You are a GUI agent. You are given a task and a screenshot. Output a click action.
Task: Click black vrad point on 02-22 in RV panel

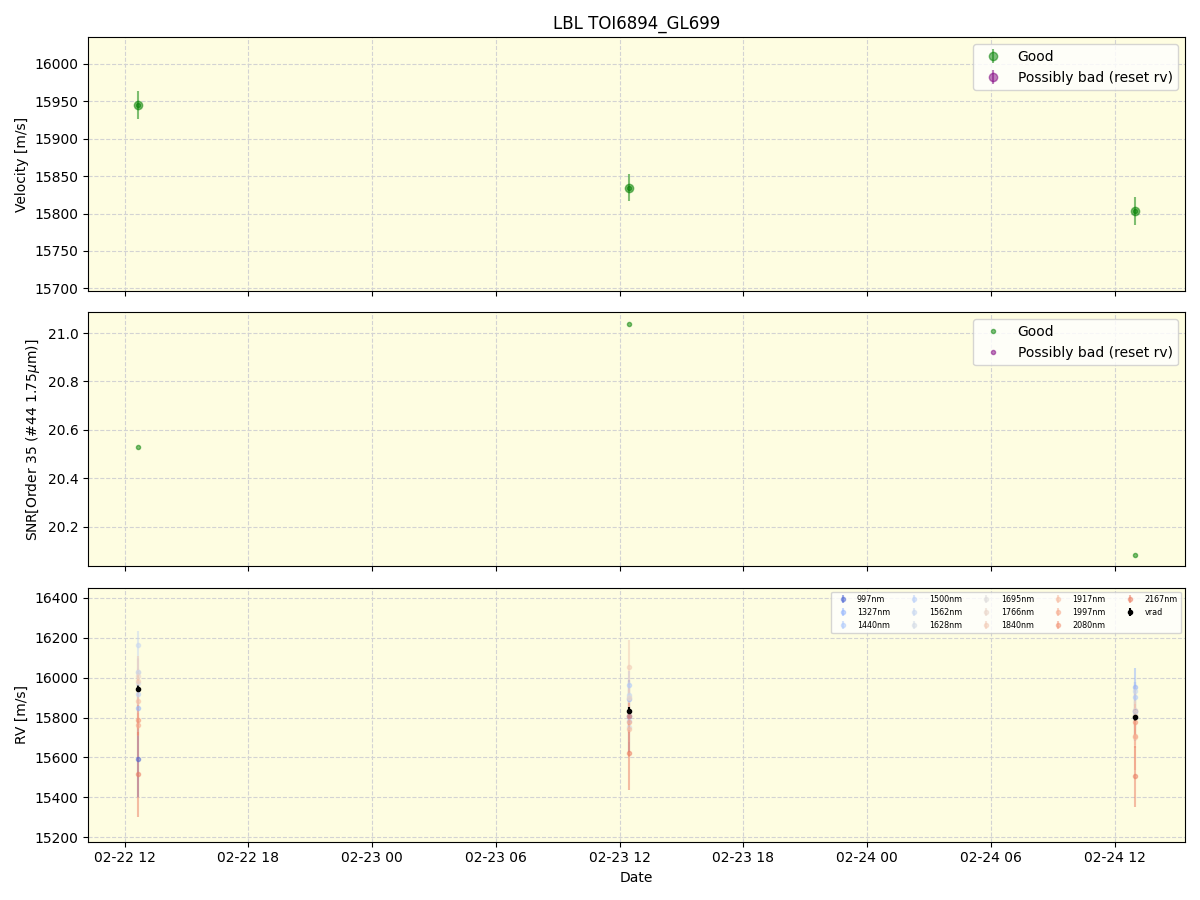(138, 689)
